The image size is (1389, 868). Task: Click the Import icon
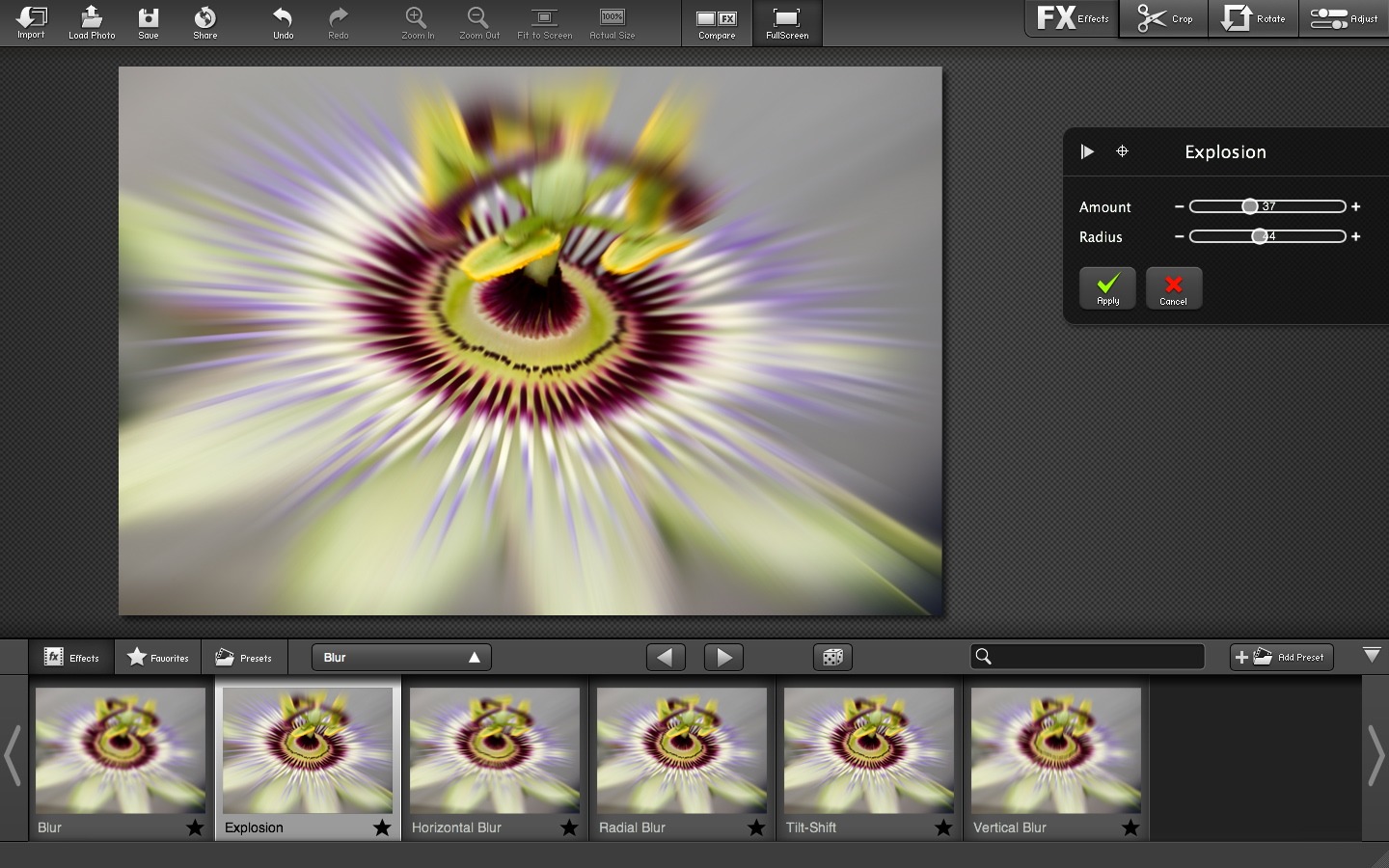31,21
